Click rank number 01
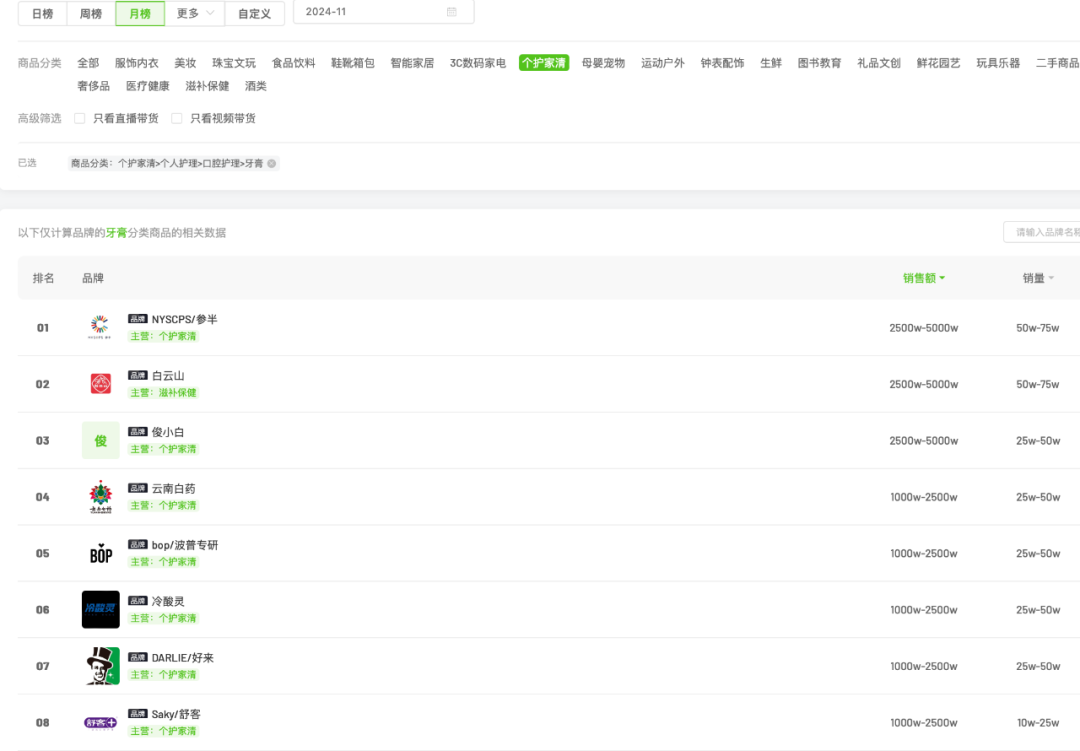Viewport: 1080px width, 751px height. coord(43,328)
